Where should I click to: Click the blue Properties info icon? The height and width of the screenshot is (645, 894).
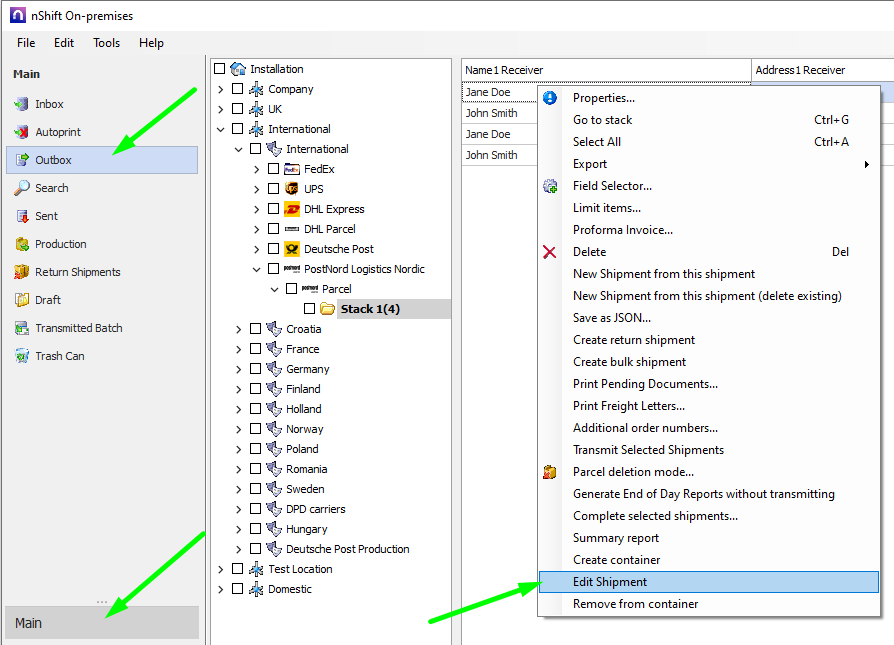(550, 98)
